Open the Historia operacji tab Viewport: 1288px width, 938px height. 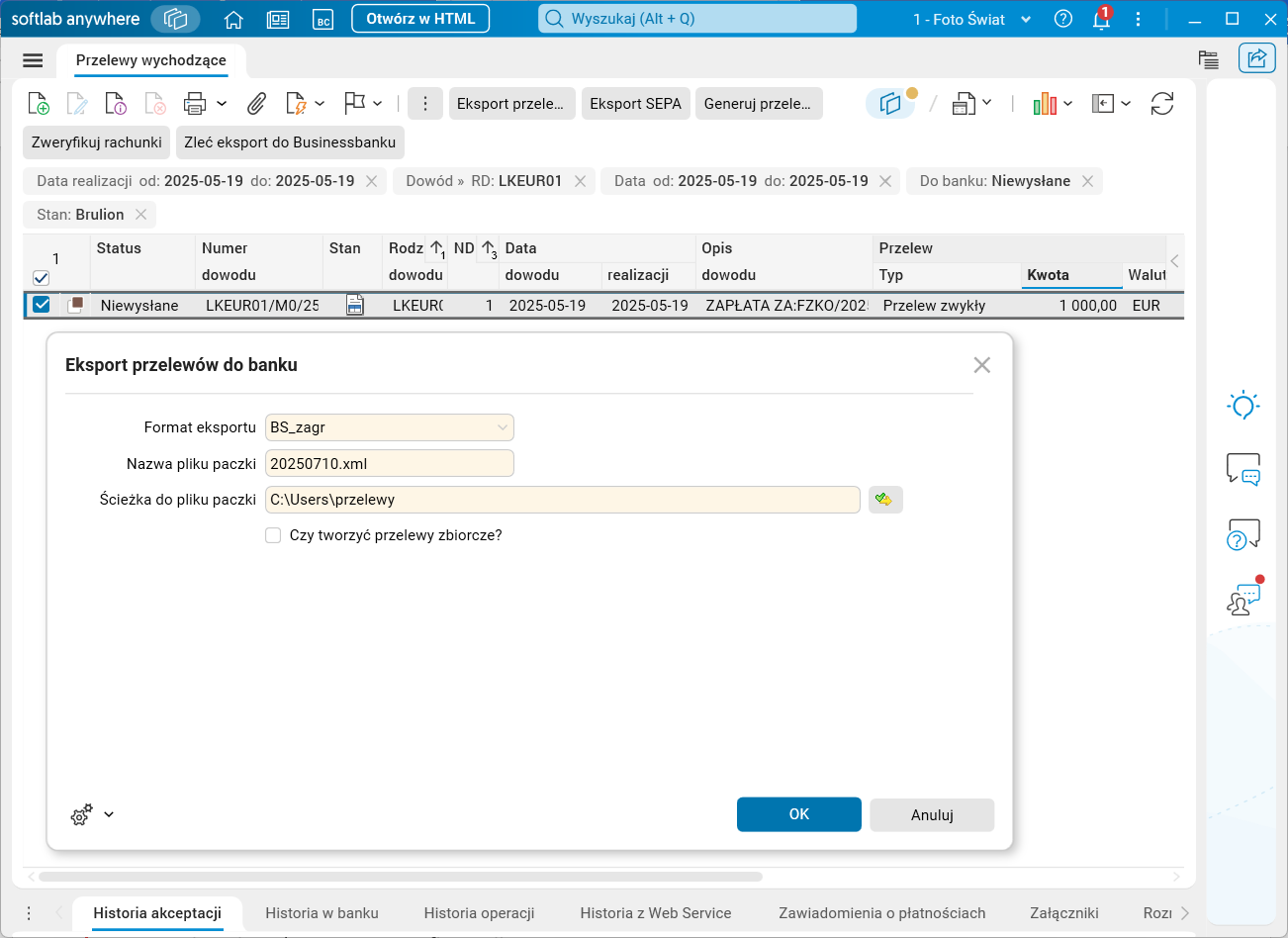click(479, 913)
